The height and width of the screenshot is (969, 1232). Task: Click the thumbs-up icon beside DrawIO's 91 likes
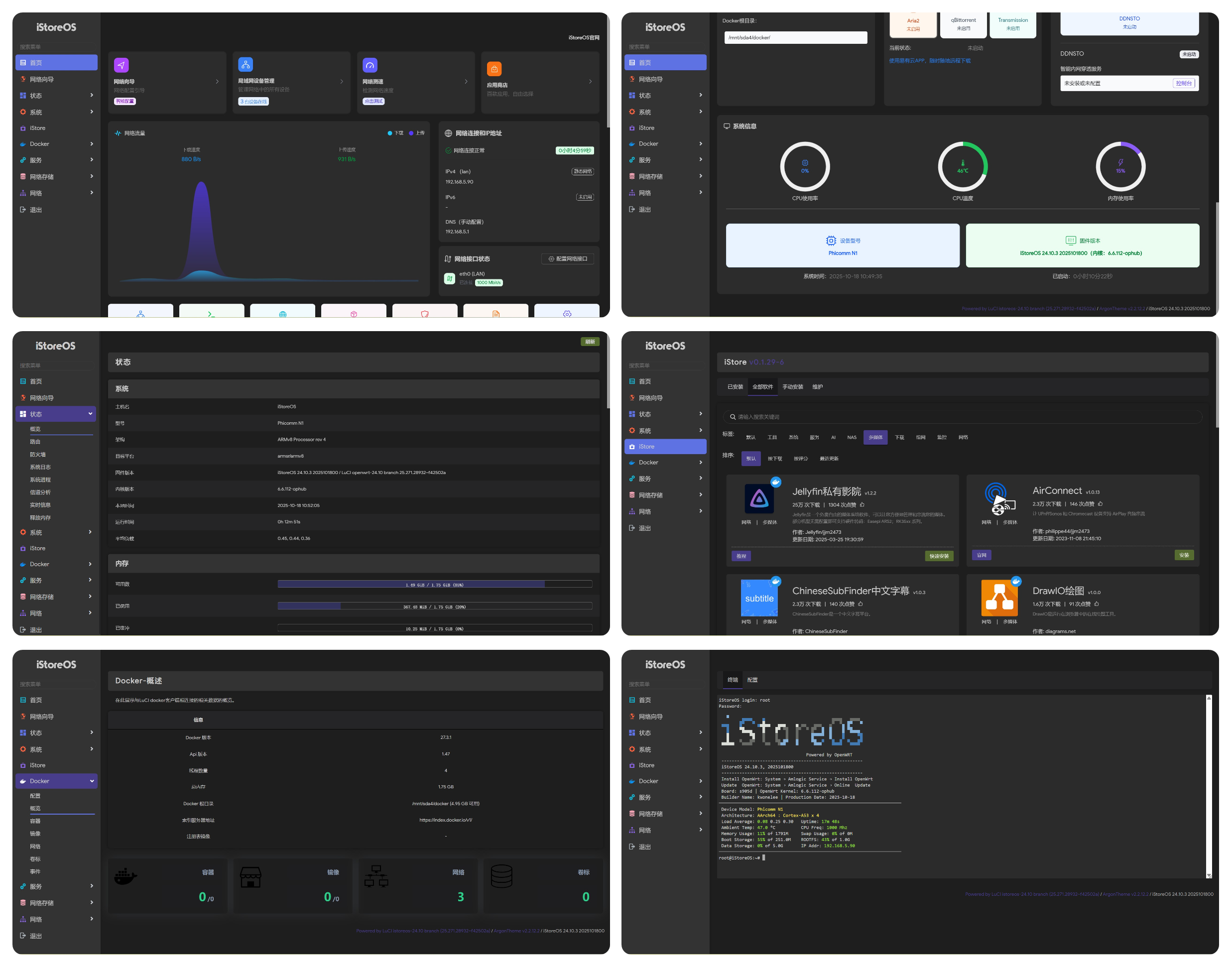click(x=1097, y=604)
